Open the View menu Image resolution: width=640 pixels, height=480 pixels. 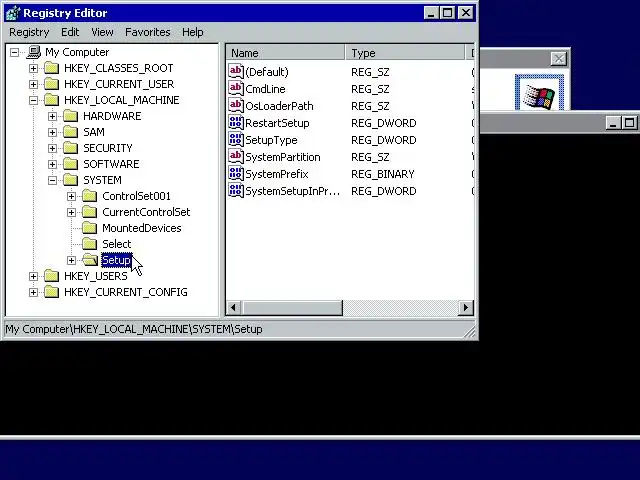[102, 32]
